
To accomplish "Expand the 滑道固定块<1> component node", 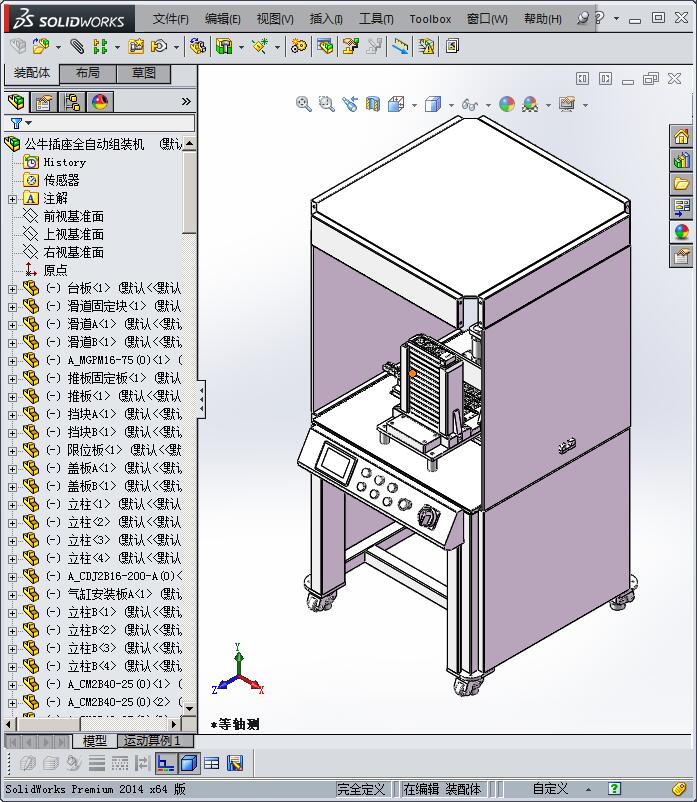I will pyautogui.click(x=12, y=307).
